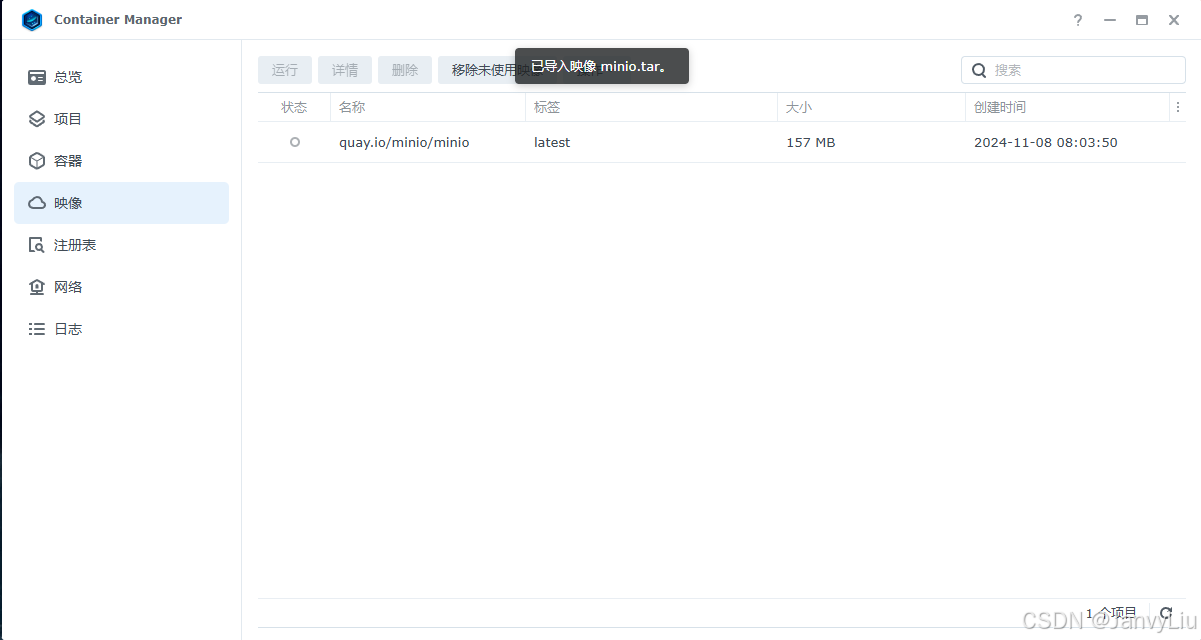Click the 注册表 search-document sidebar icon
This screenshot has width=1201, height=640.
pyautogui.click(x=37, y=245)
